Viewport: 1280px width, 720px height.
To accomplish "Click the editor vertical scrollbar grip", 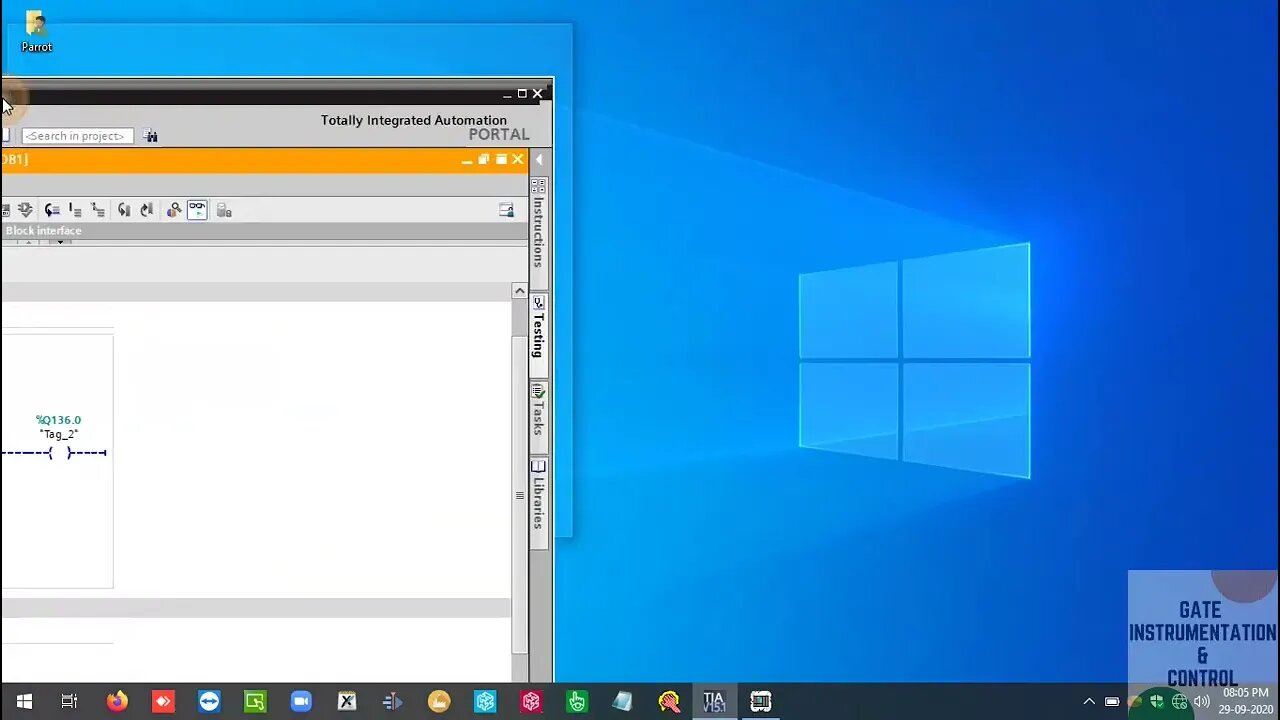I will pos(519,495).
